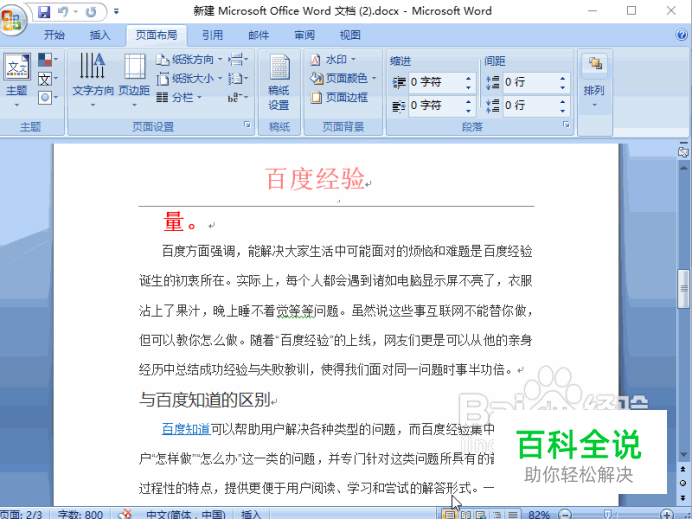Launch the 段落 paragraph dialog launcher
The width and height of the screenshot is (692, 519).
pos(566,125)
